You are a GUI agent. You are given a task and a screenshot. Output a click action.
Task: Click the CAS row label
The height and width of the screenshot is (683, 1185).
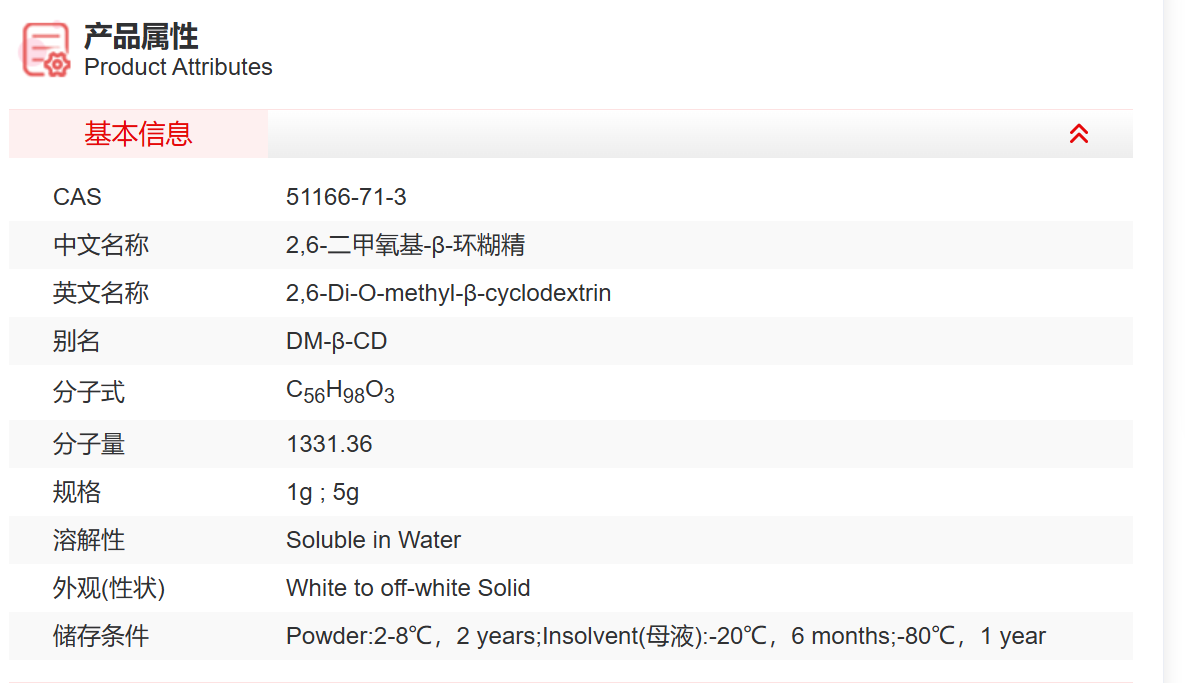click(x=77, y=197)
